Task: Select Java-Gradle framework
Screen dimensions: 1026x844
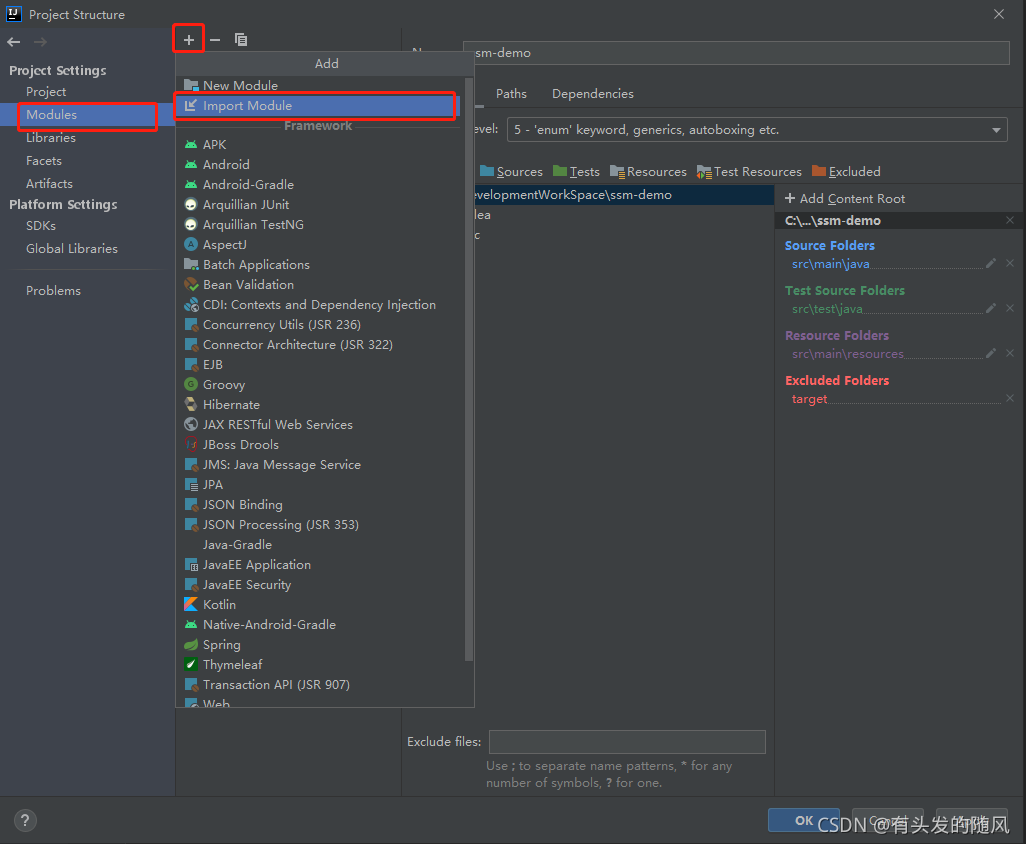Action: click(321, 545)
